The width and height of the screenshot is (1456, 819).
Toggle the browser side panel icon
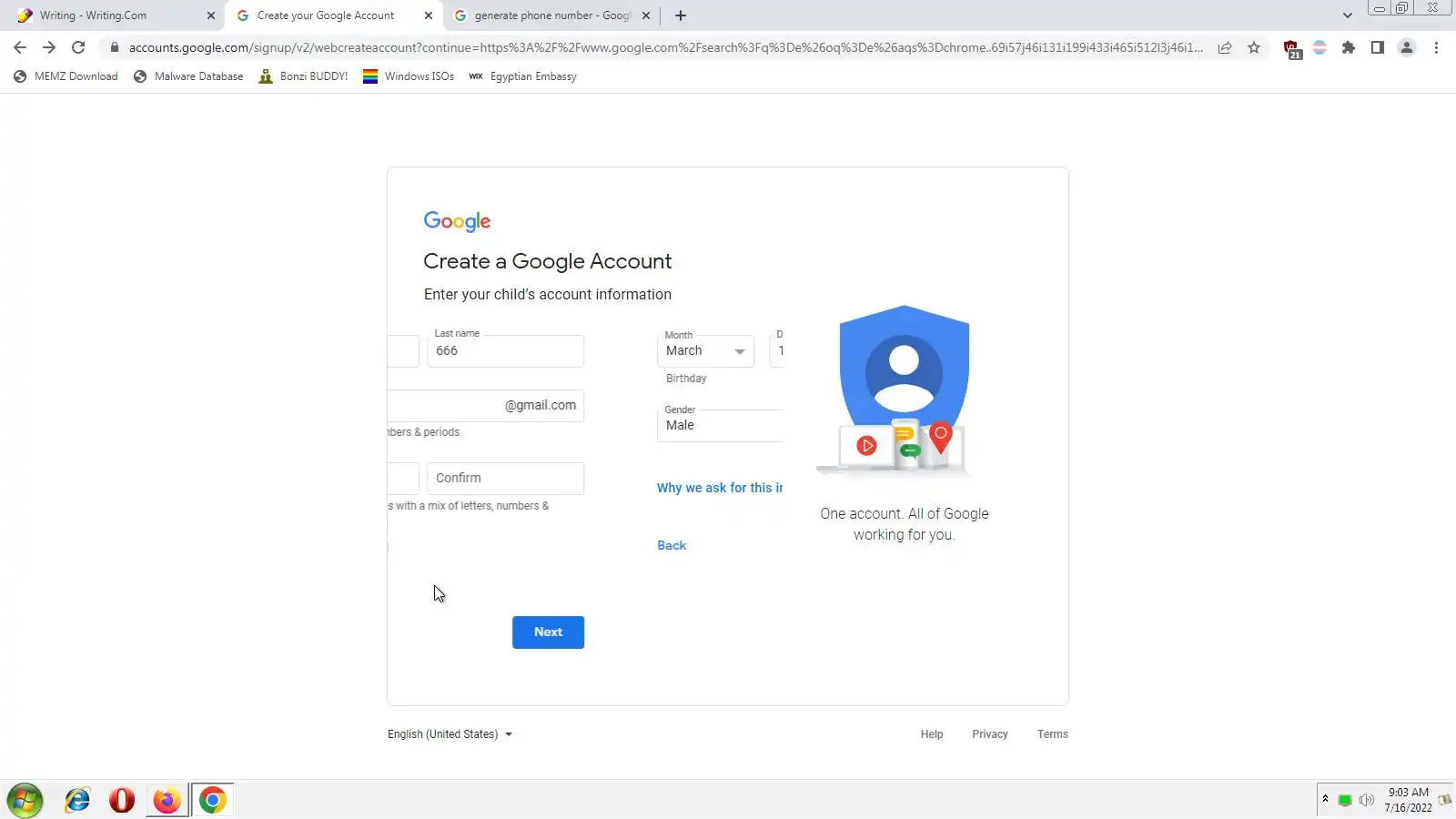click(1378, 47)
